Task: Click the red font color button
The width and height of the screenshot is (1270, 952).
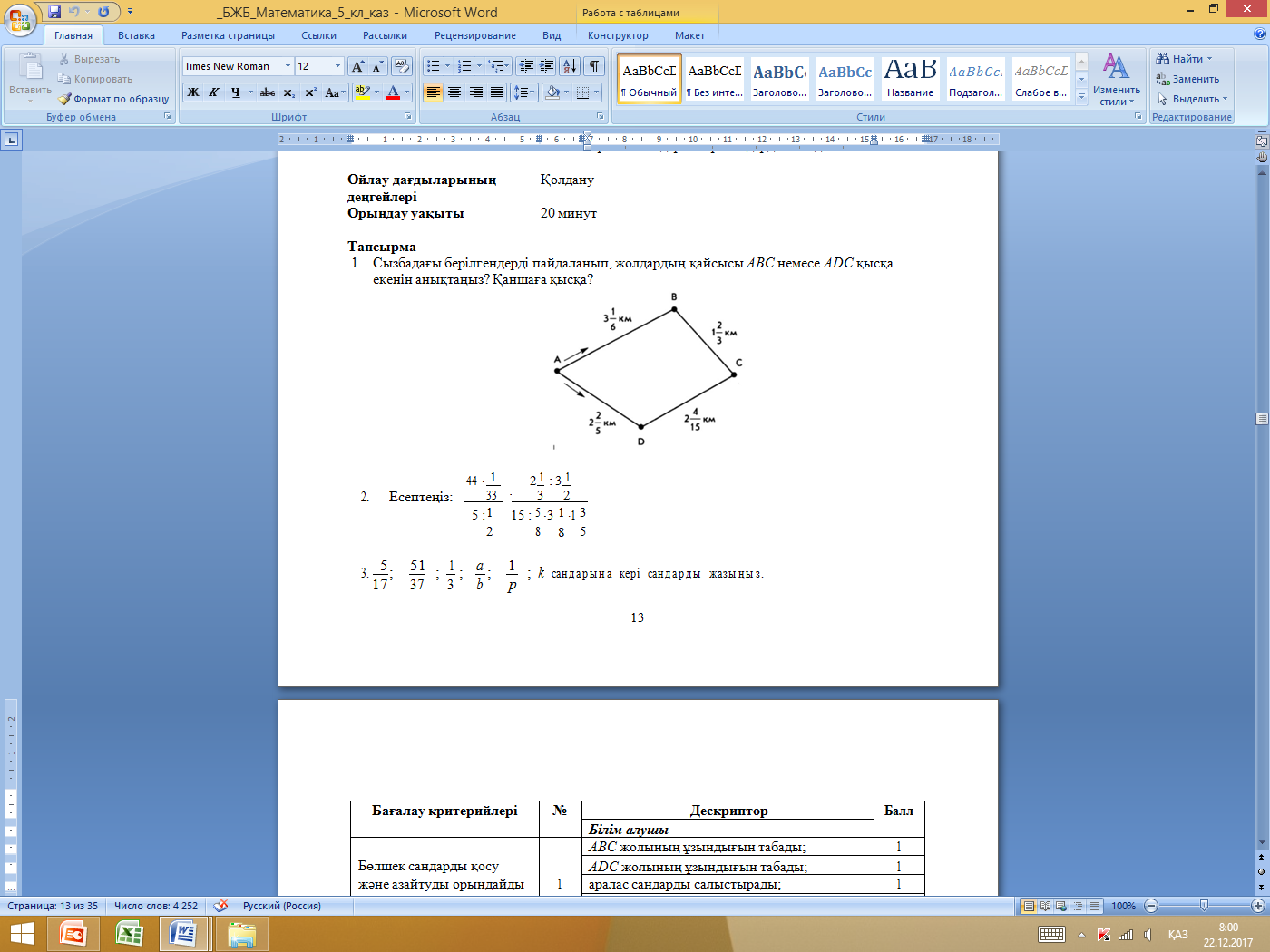Action: [393, 92]
